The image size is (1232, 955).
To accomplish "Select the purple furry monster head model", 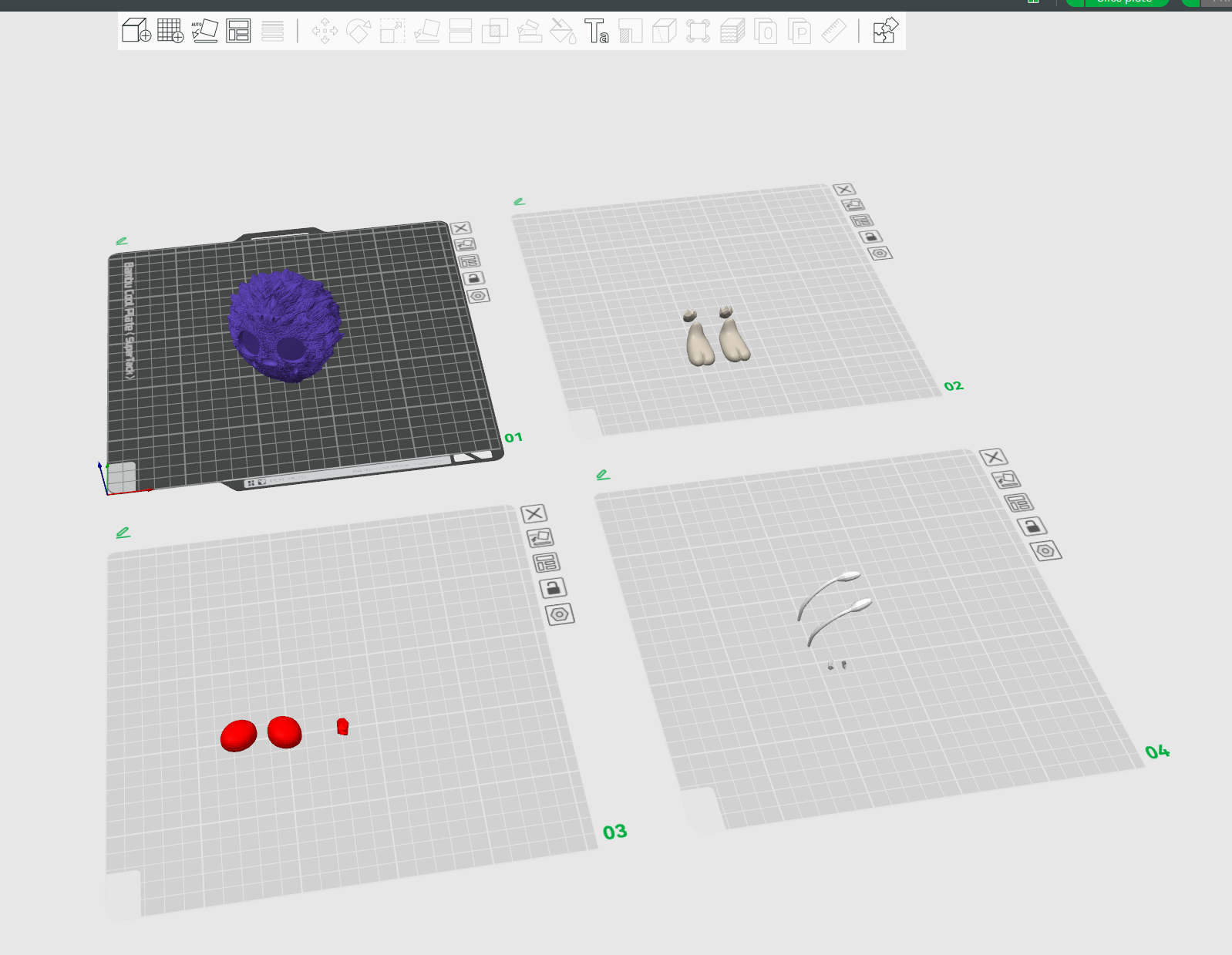I will [285, 326].
